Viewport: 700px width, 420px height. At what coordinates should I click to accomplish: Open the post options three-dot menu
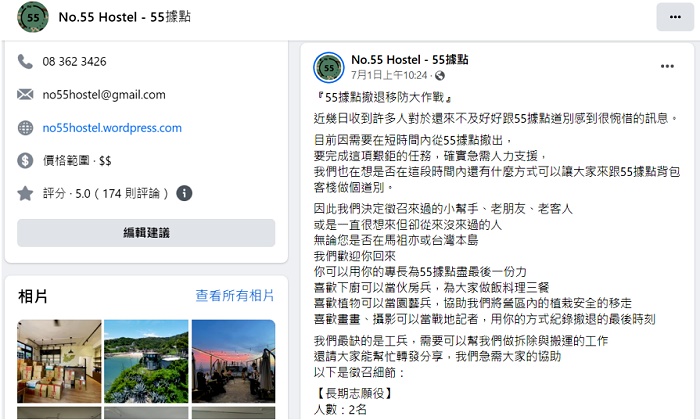tap(667, 66)
